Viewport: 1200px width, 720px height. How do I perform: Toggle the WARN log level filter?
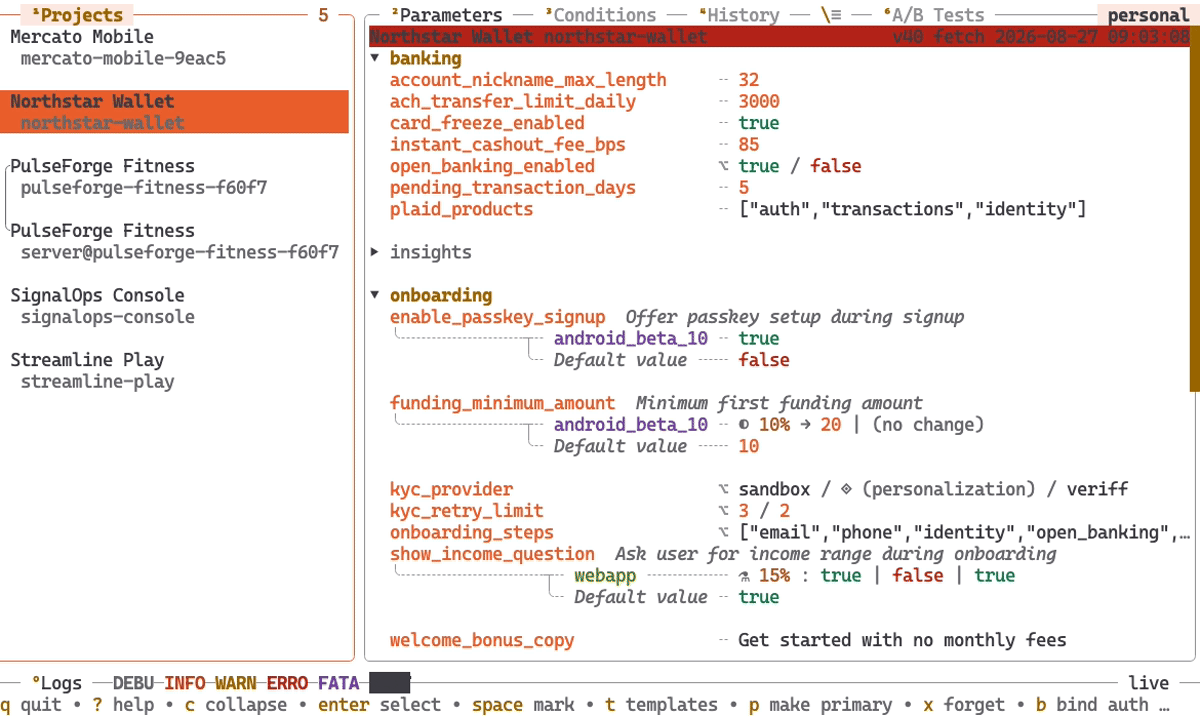tap(235, 683)
